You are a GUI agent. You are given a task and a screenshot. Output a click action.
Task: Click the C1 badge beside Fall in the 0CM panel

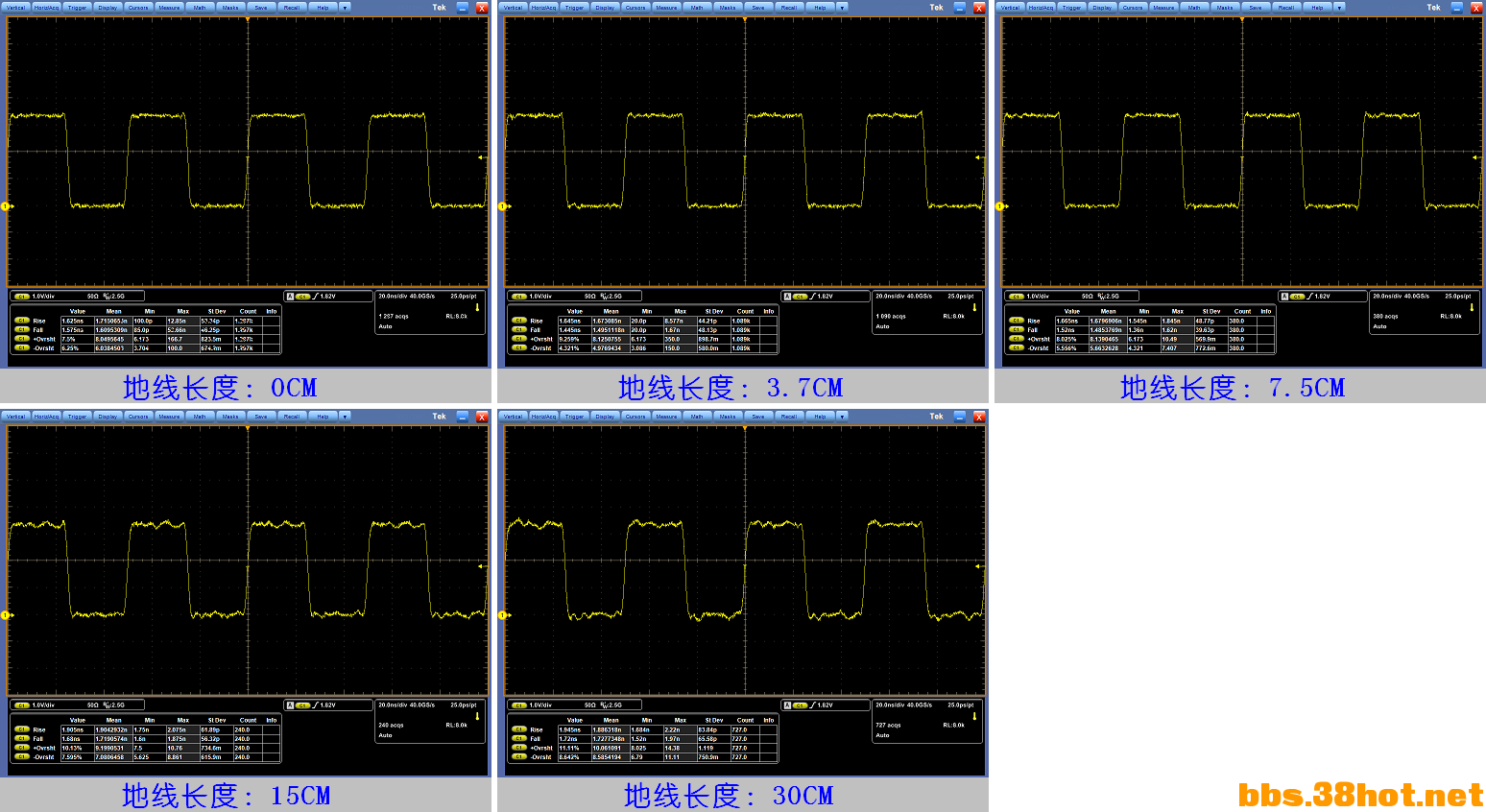click(21, 329)
